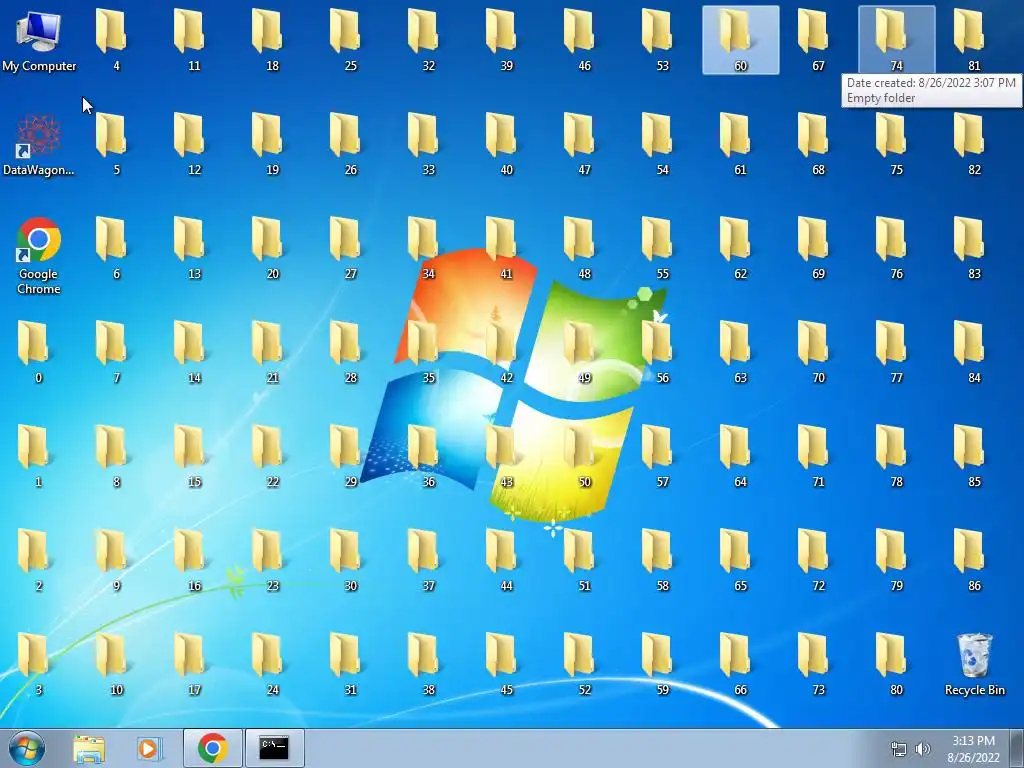Click the folder labeled 9
This screenshot has width=1024, height=768.
(116, 560)
